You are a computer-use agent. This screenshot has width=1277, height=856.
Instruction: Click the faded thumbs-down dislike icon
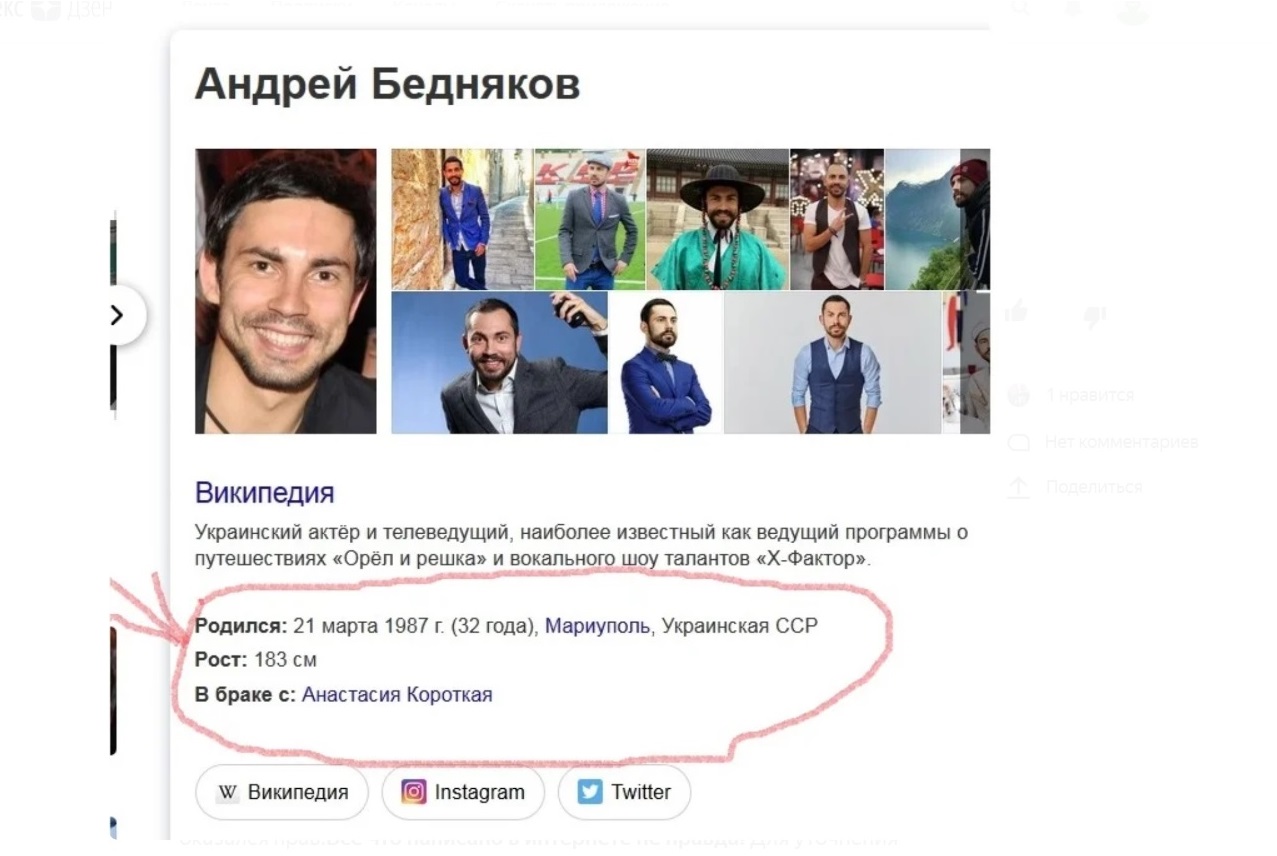click(1095, 318)
